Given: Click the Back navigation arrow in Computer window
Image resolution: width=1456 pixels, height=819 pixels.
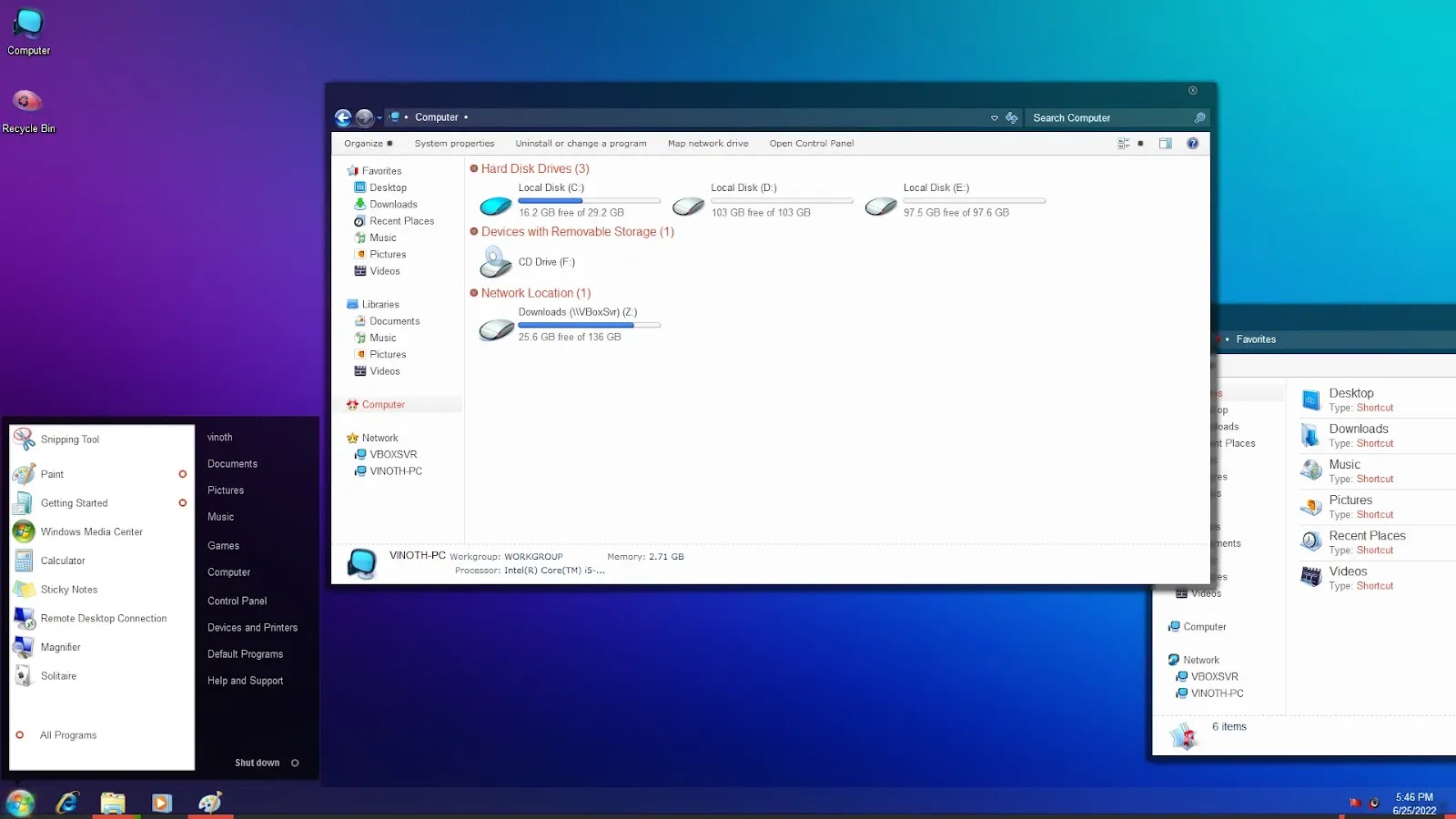Looking at the screenshot, I should pos(343,117).
